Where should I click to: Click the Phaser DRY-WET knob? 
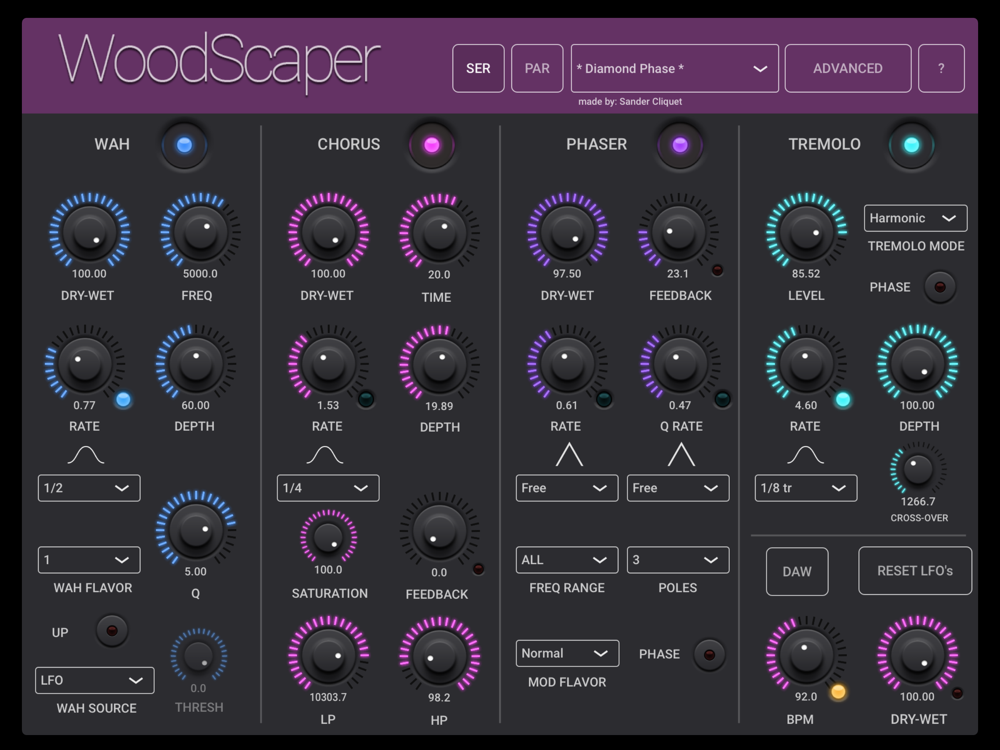pos(567,232)
